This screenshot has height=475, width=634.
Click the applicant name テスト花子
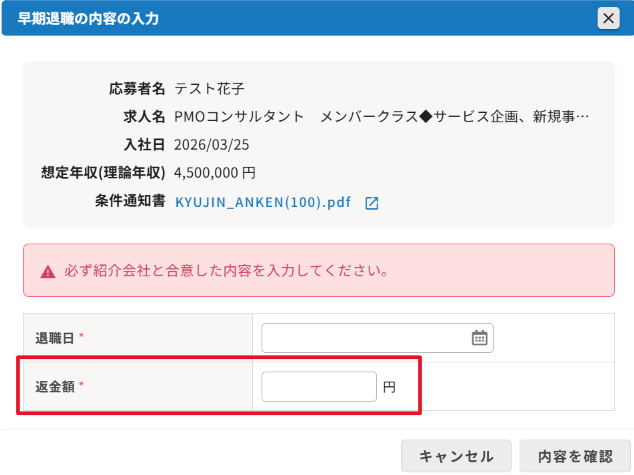point(209,89)
